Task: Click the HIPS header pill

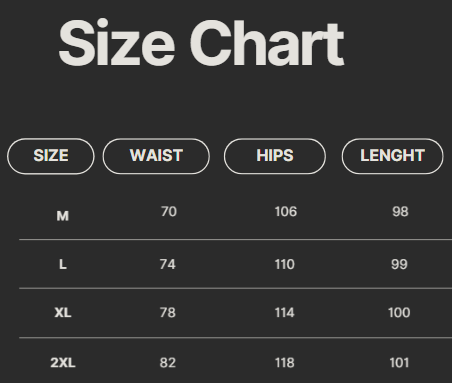Action: click(x=275, y=156)
